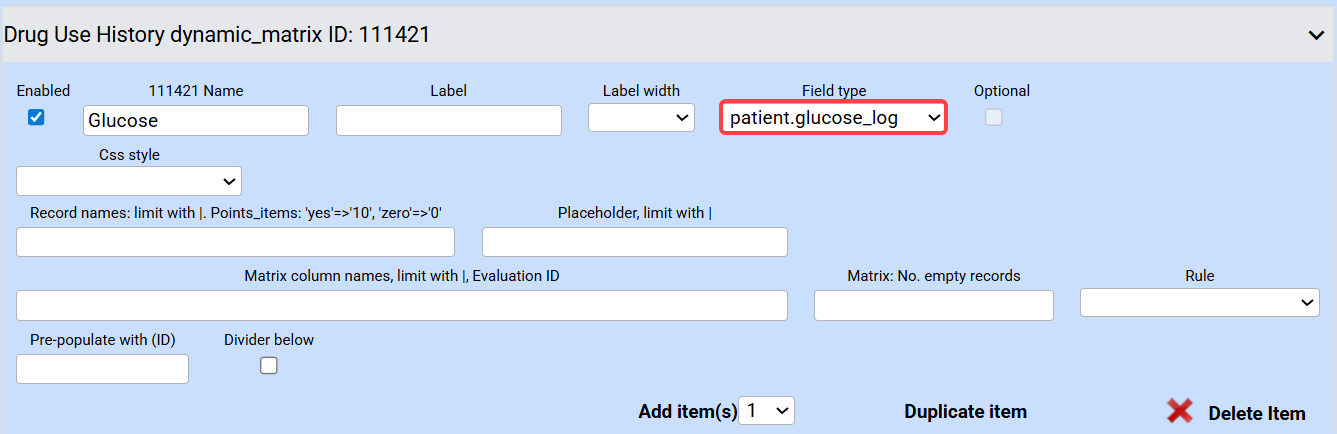The image size is (1337, 434).
Task: Collapse the Drug Use History section chevron
Action: point(1316,35)
